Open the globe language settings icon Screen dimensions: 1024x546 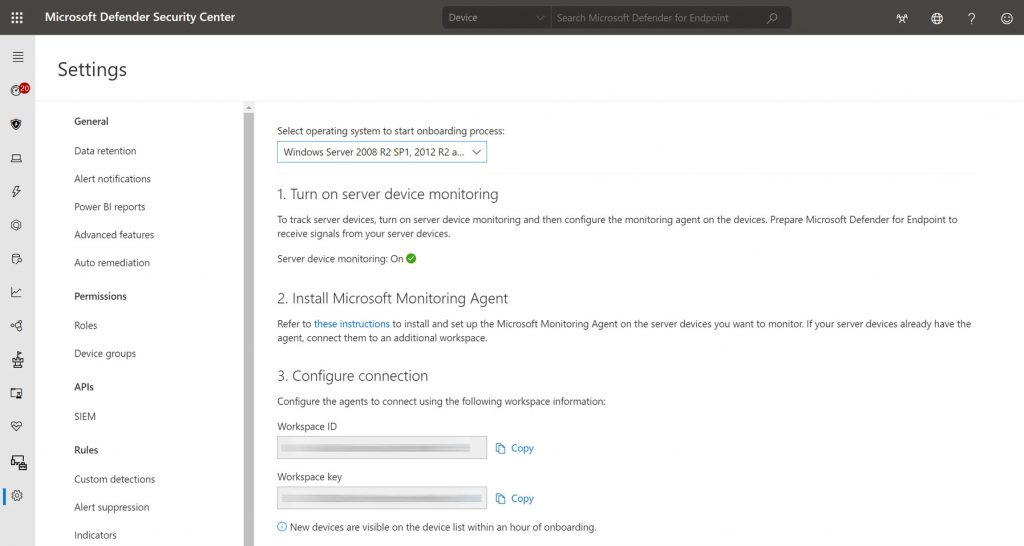tap(936, 18)
